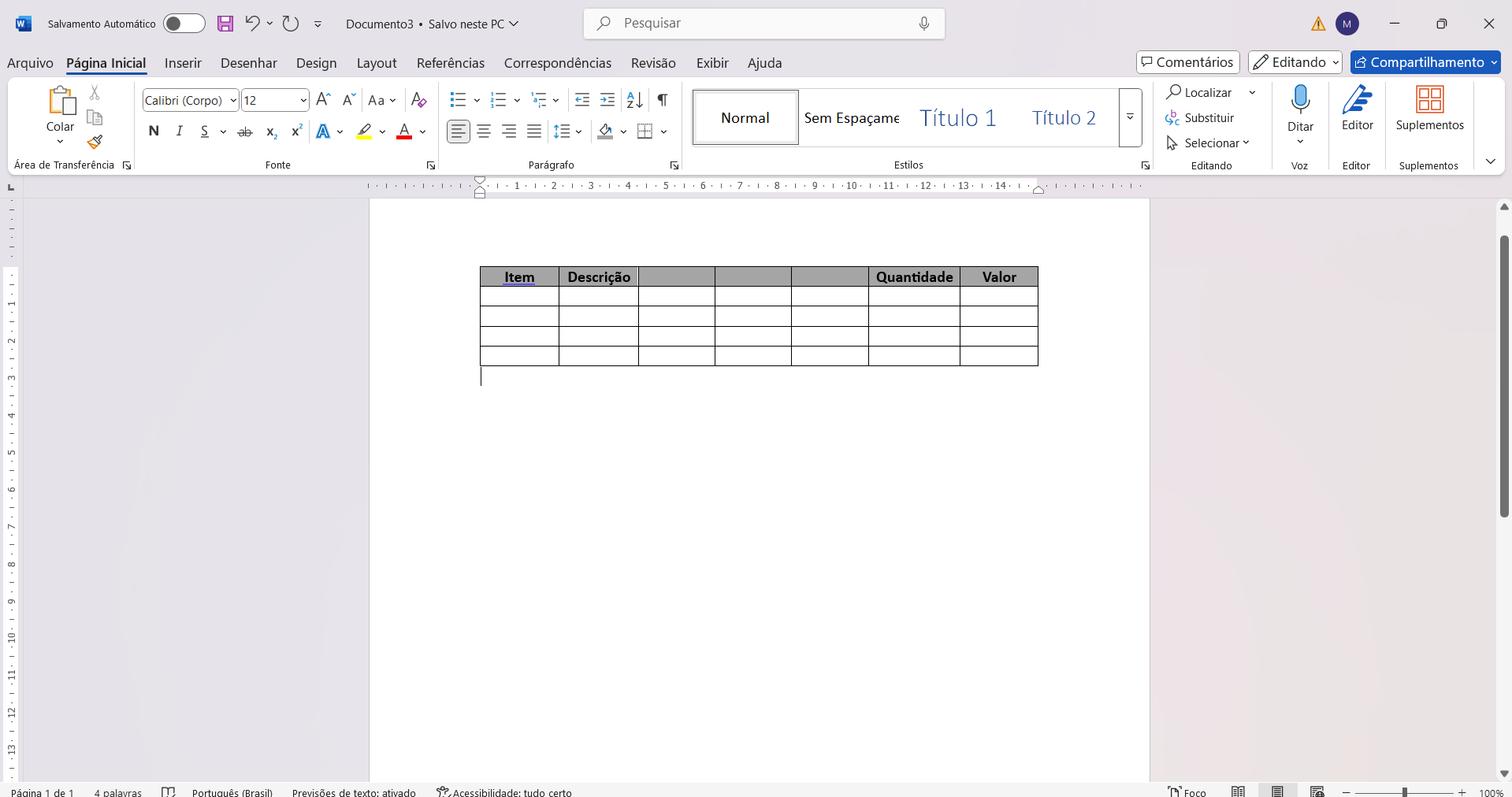The image size is (1512, 797).
Task: Clear all formatting icon
Action: 419,100
